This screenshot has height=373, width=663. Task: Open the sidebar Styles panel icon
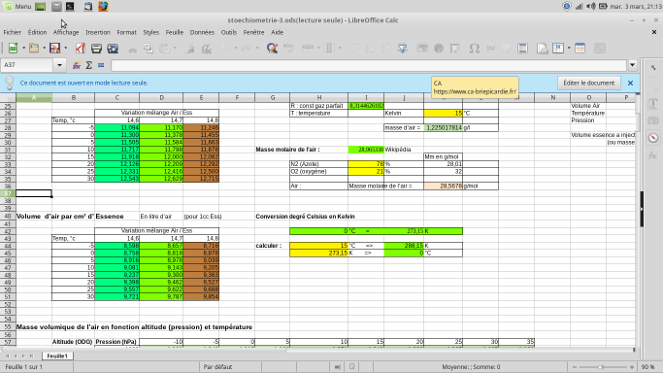click(x=653, y=104)
